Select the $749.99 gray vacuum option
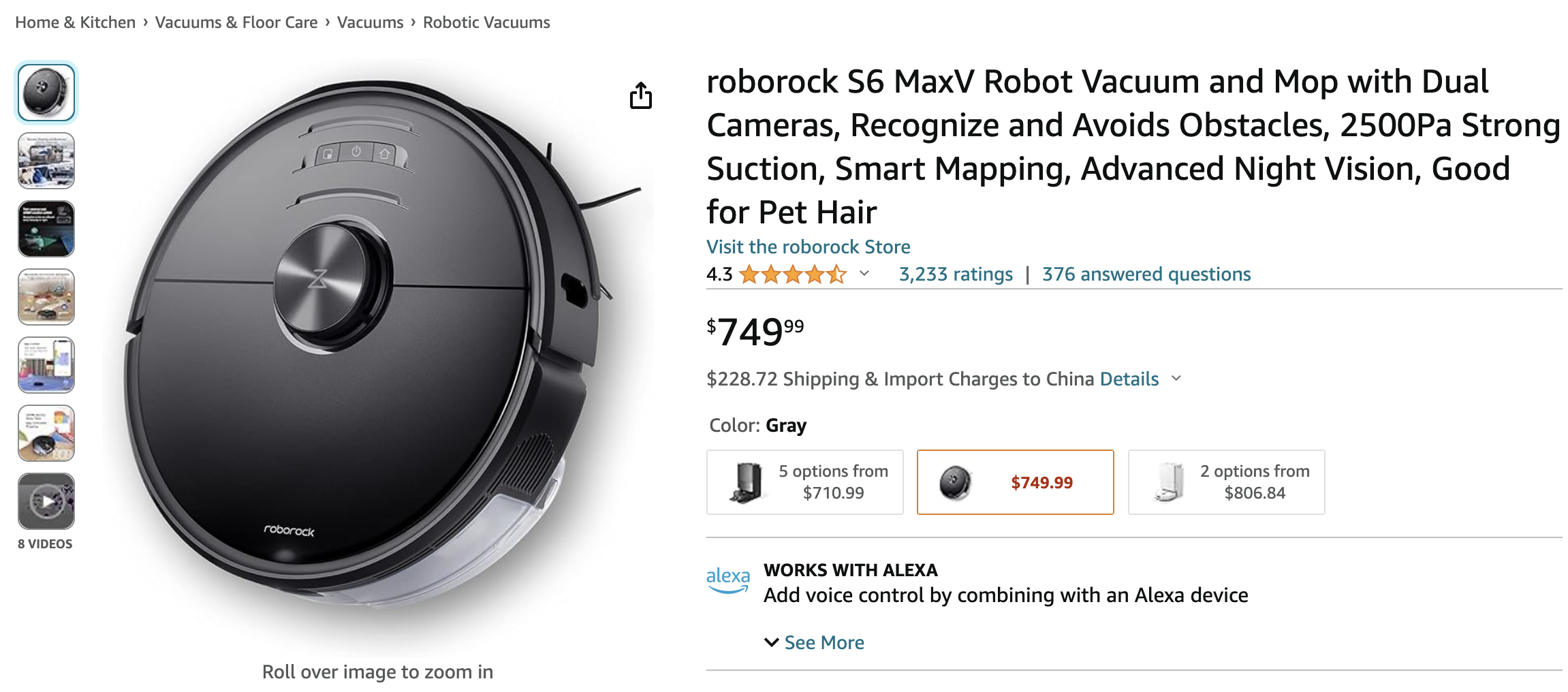 pos(1015,482)
